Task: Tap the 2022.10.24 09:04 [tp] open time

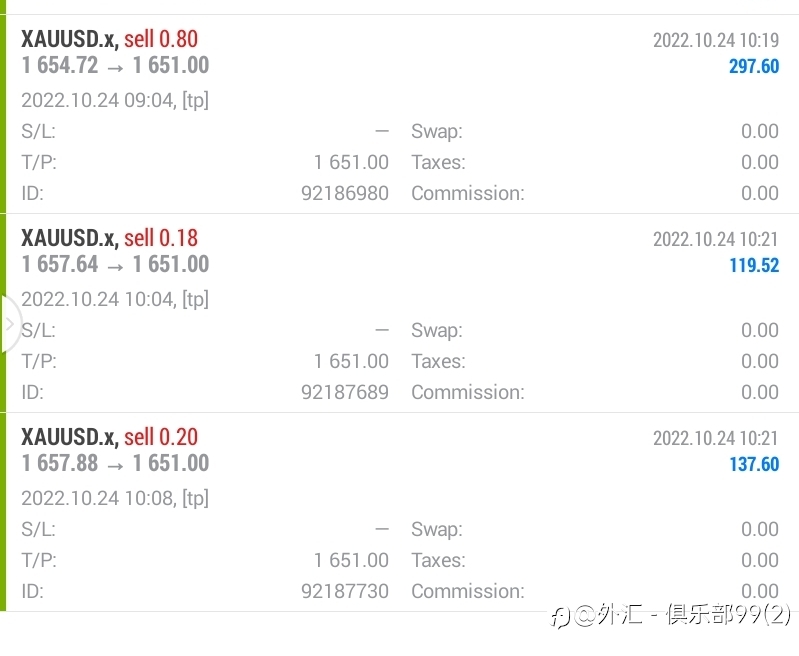Action: tap(115, 100)
